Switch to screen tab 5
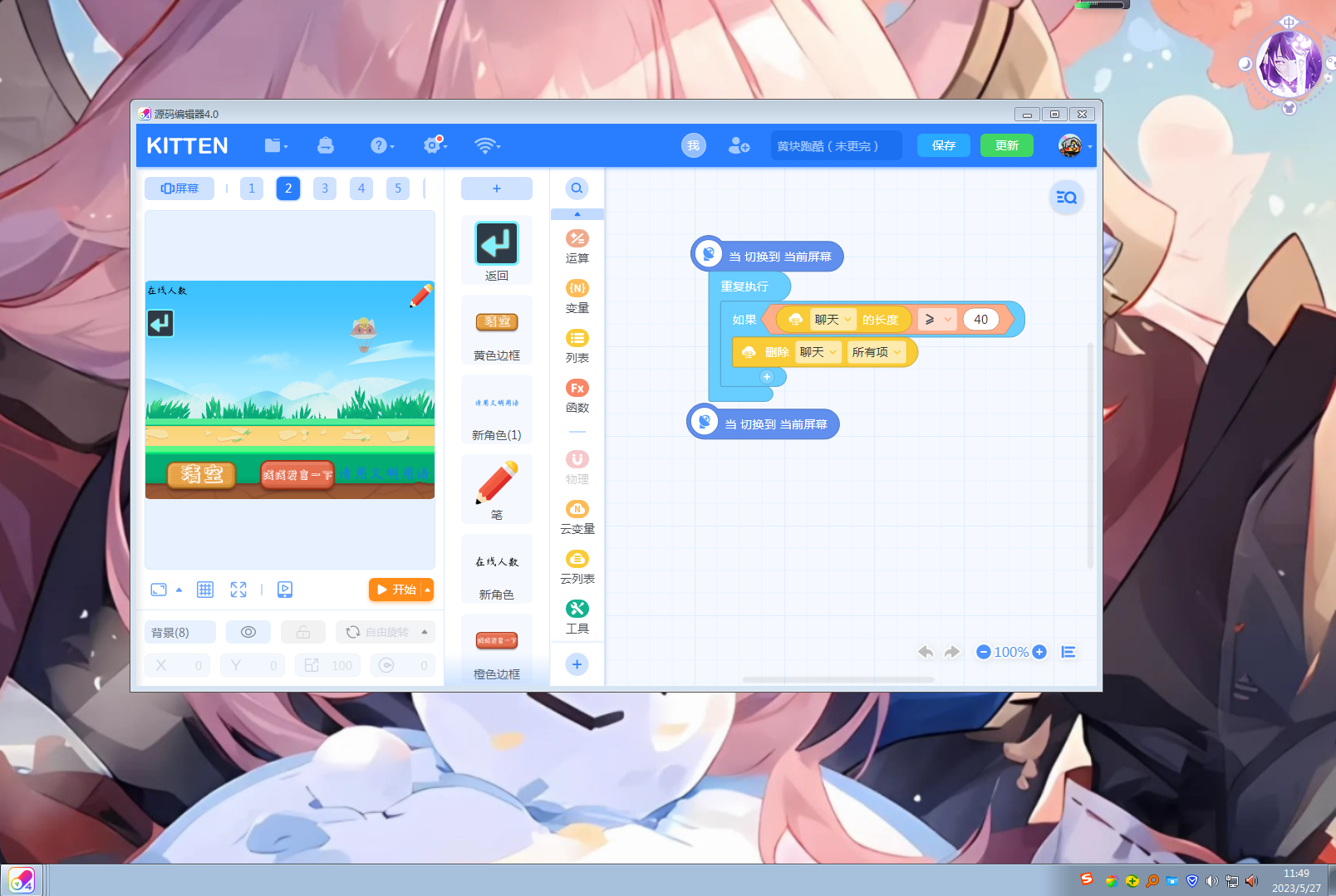 (x=398, y=189)
